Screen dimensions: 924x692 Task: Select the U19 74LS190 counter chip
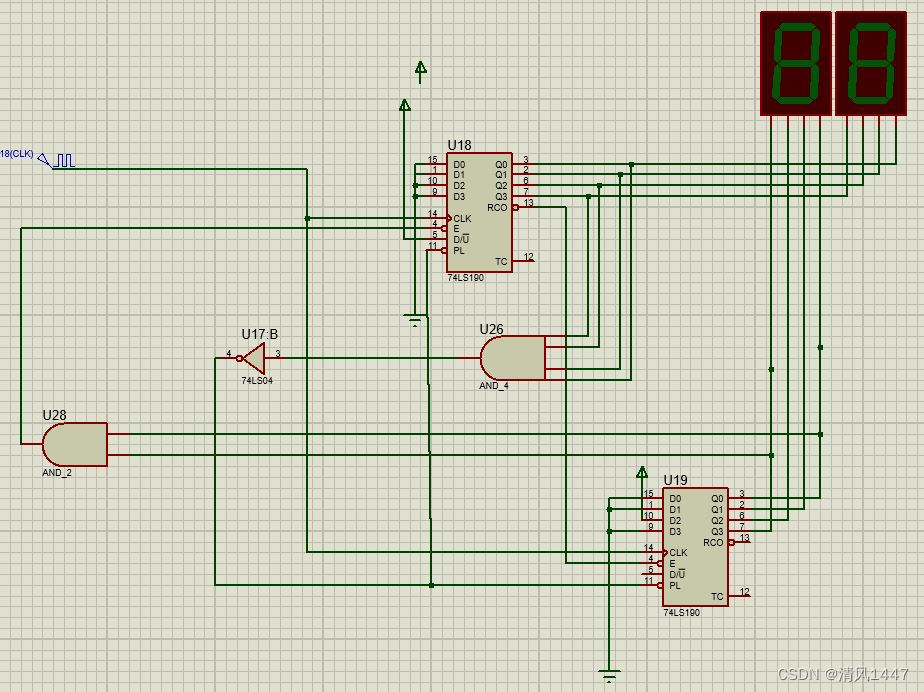tap(695, 547)
